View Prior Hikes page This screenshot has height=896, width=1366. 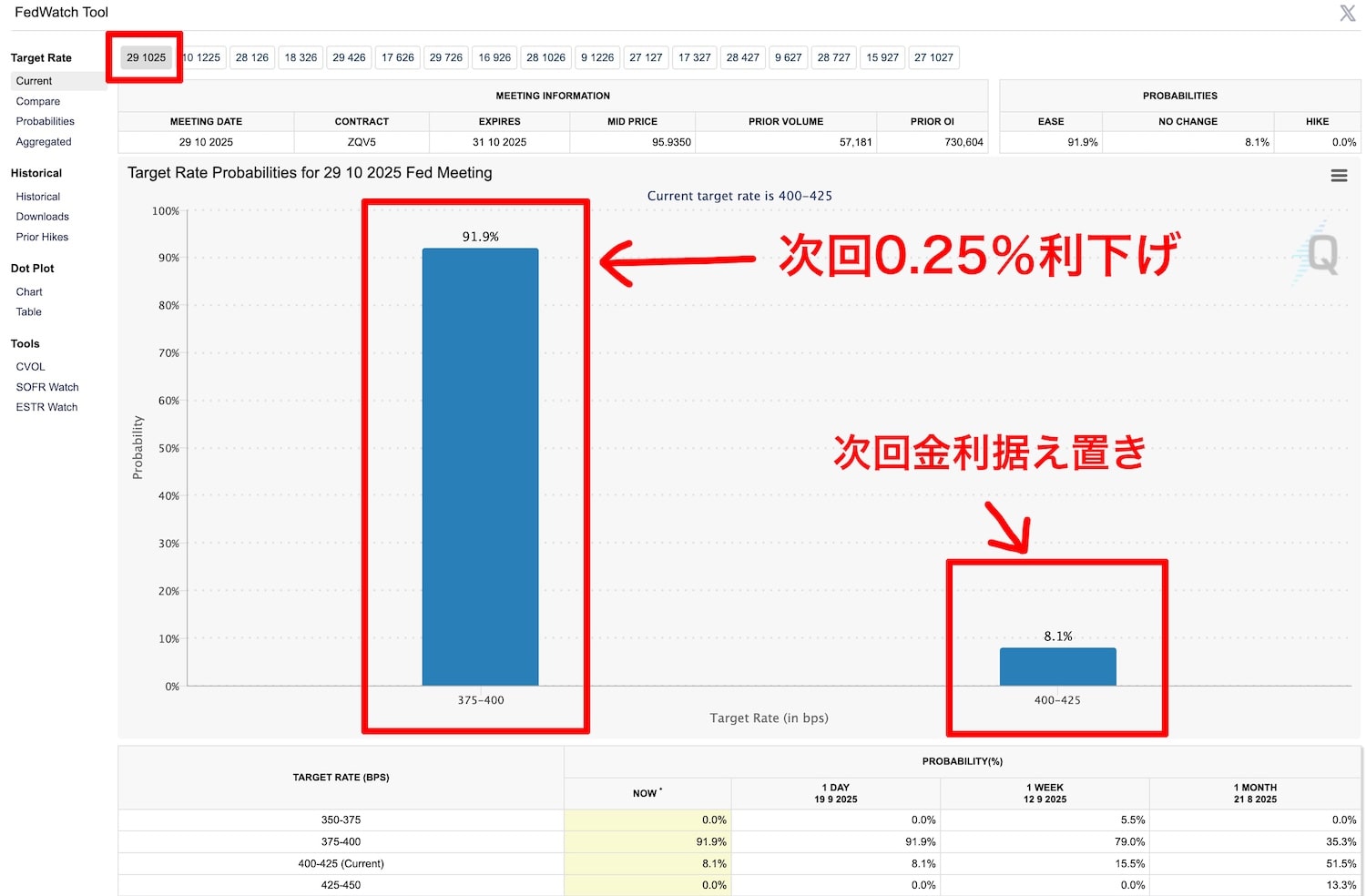coord(42,237)
